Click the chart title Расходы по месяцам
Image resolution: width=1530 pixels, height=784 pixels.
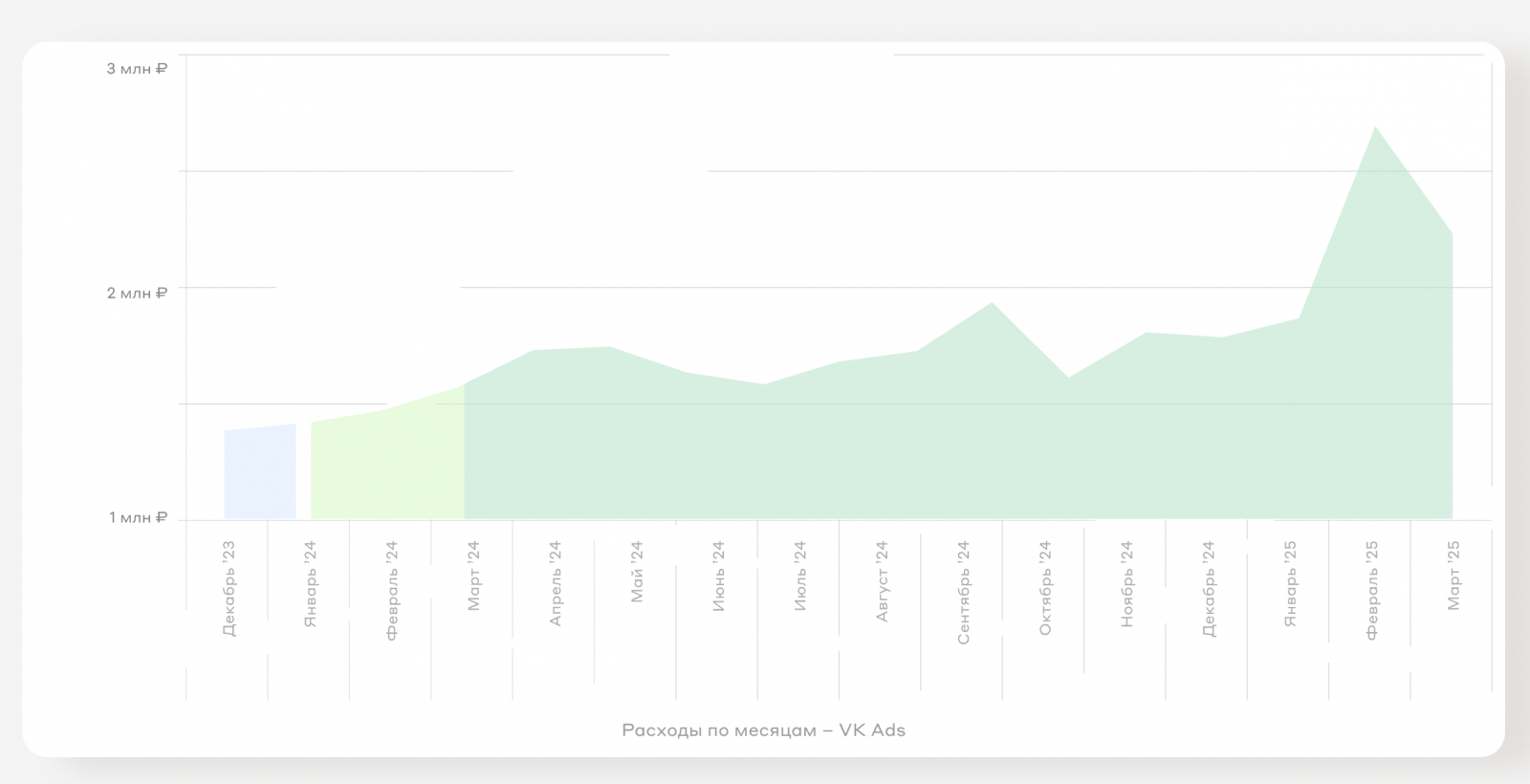pyautogui.click(x=763, y=730)
